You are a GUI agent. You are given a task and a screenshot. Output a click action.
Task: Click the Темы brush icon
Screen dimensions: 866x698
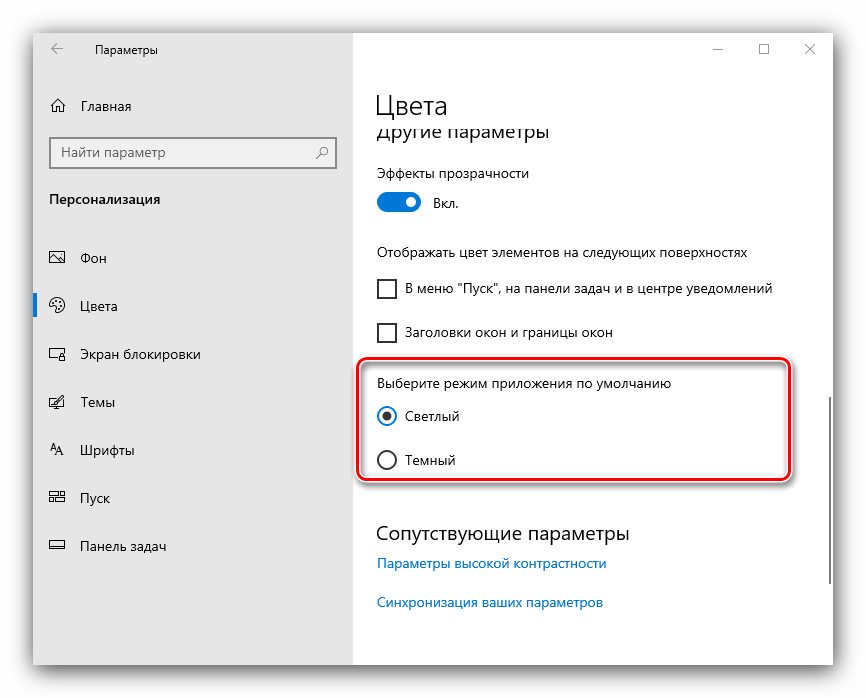click(x=57, y=402)
